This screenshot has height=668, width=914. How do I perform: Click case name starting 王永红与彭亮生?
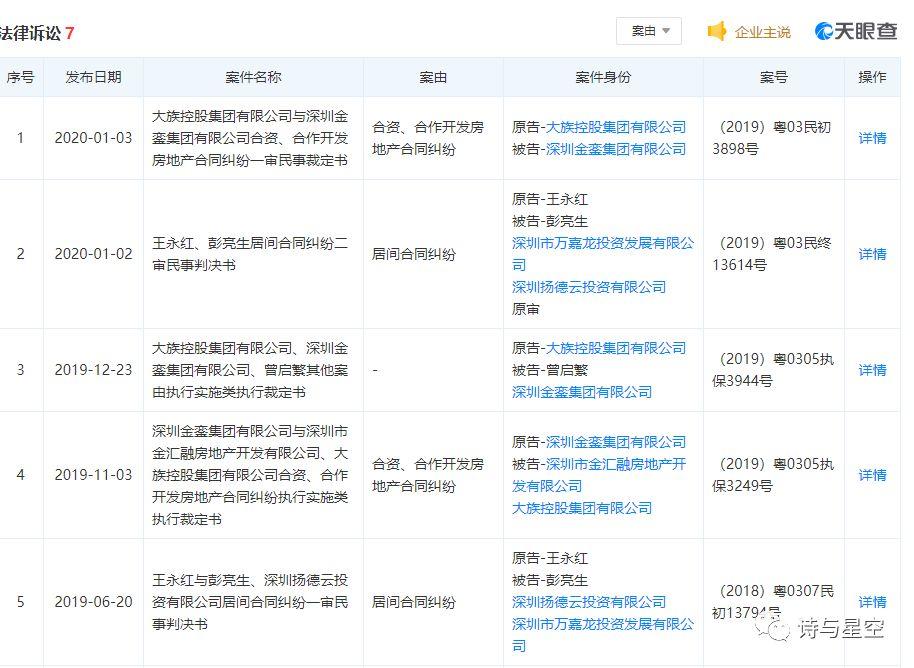(x=250, y=602)
